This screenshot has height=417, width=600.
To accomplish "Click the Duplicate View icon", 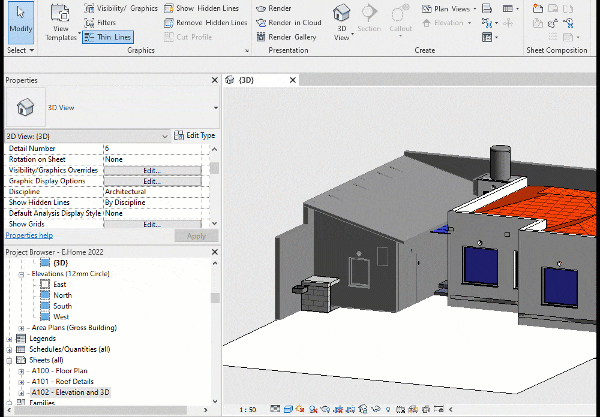I will click(486, 23).
